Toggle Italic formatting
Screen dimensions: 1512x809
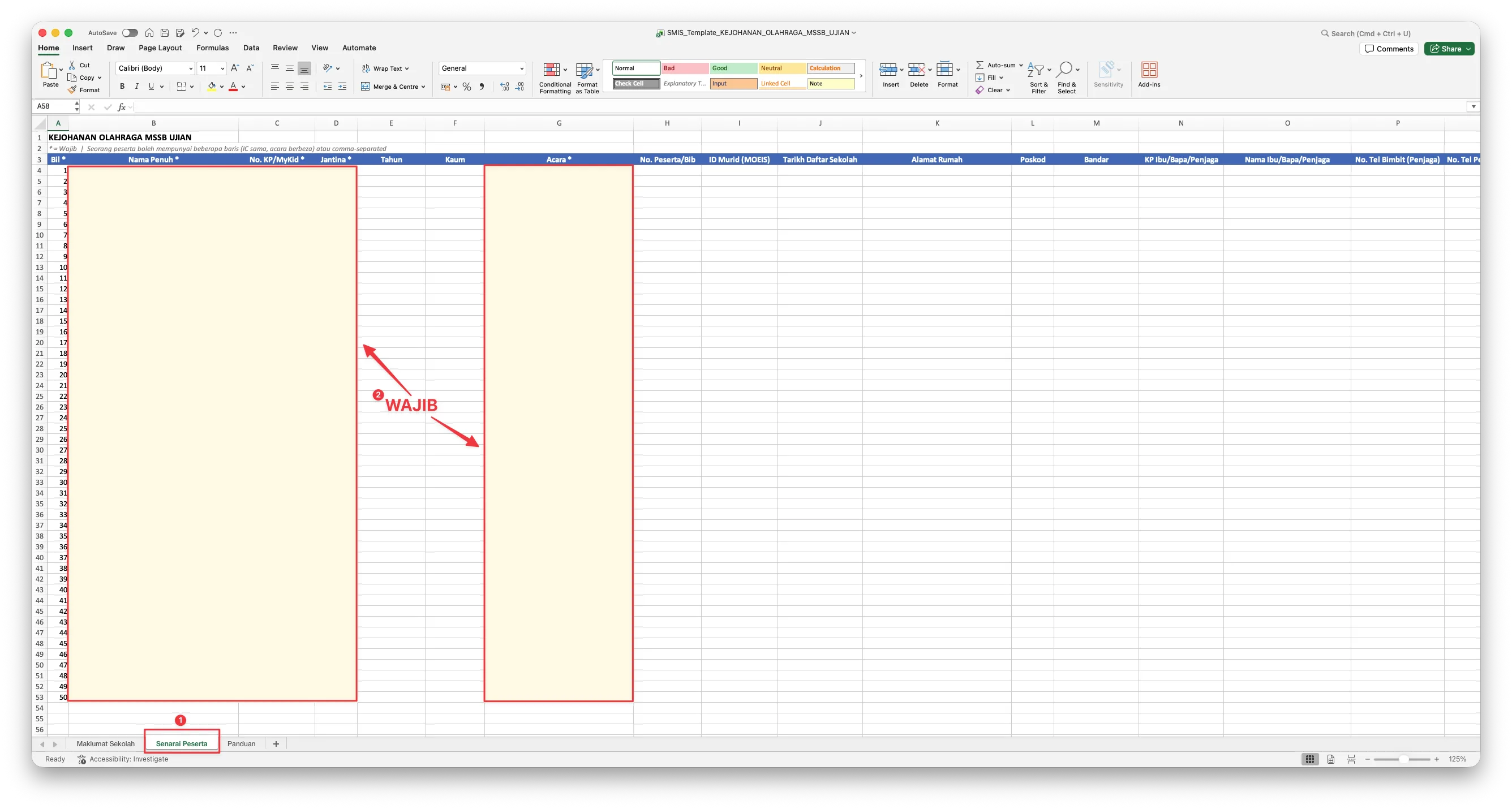click(x=137, y=86)
